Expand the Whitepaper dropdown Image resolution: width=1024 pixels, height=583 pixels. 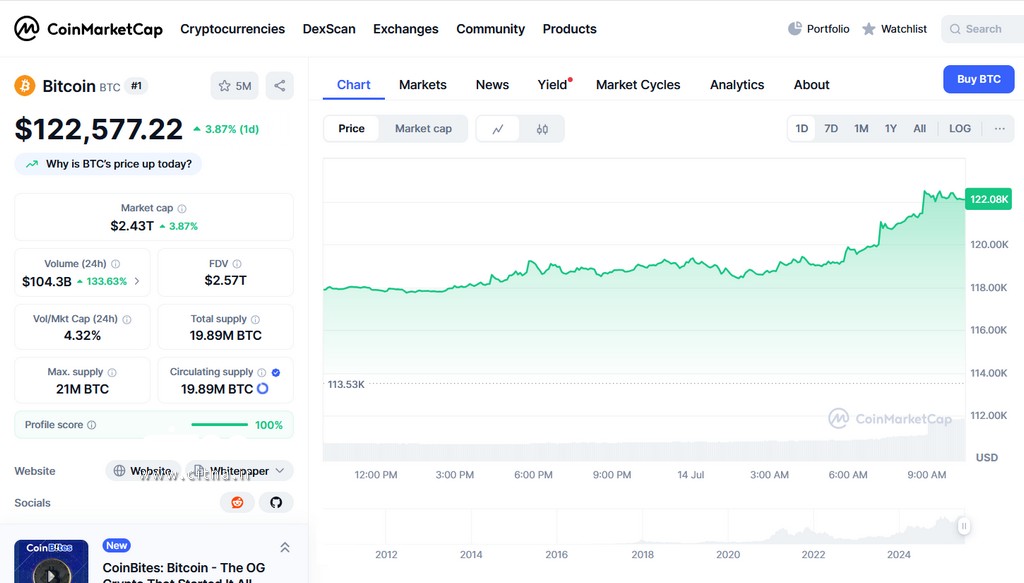pyautogui.click(x=279, y=471)
